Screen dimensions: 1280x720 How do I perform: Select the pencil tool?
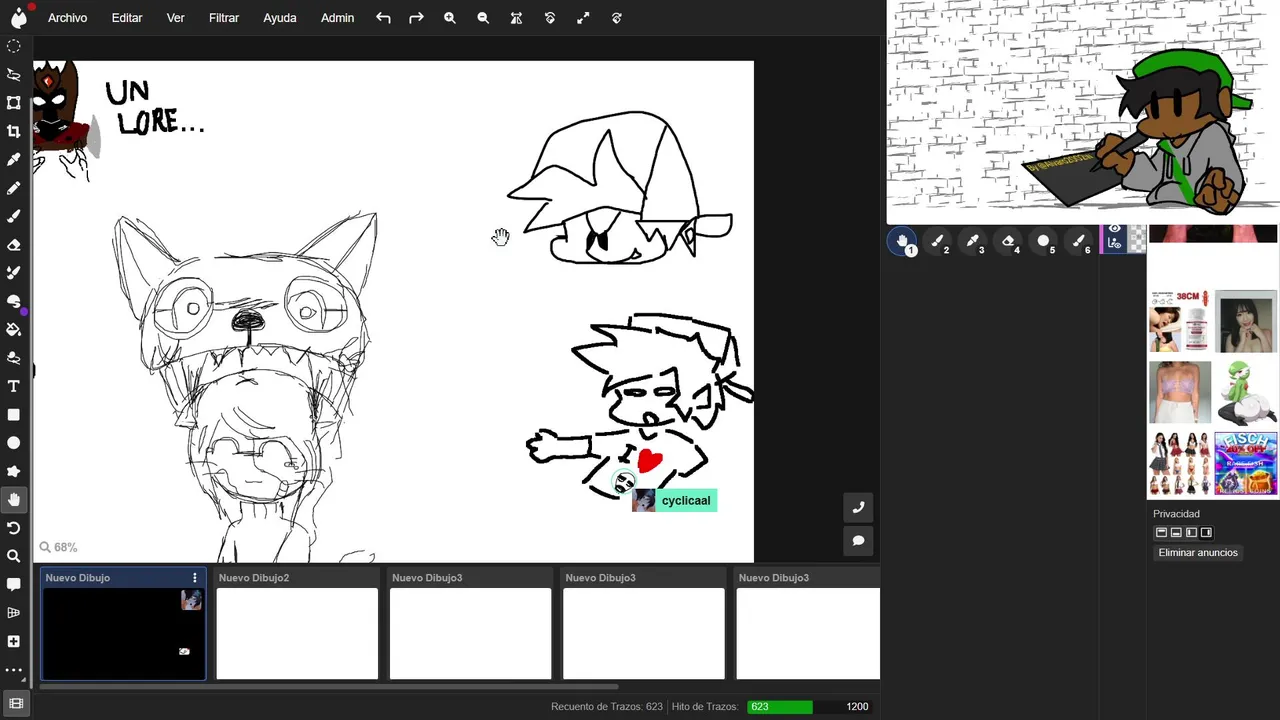(14, 188)
